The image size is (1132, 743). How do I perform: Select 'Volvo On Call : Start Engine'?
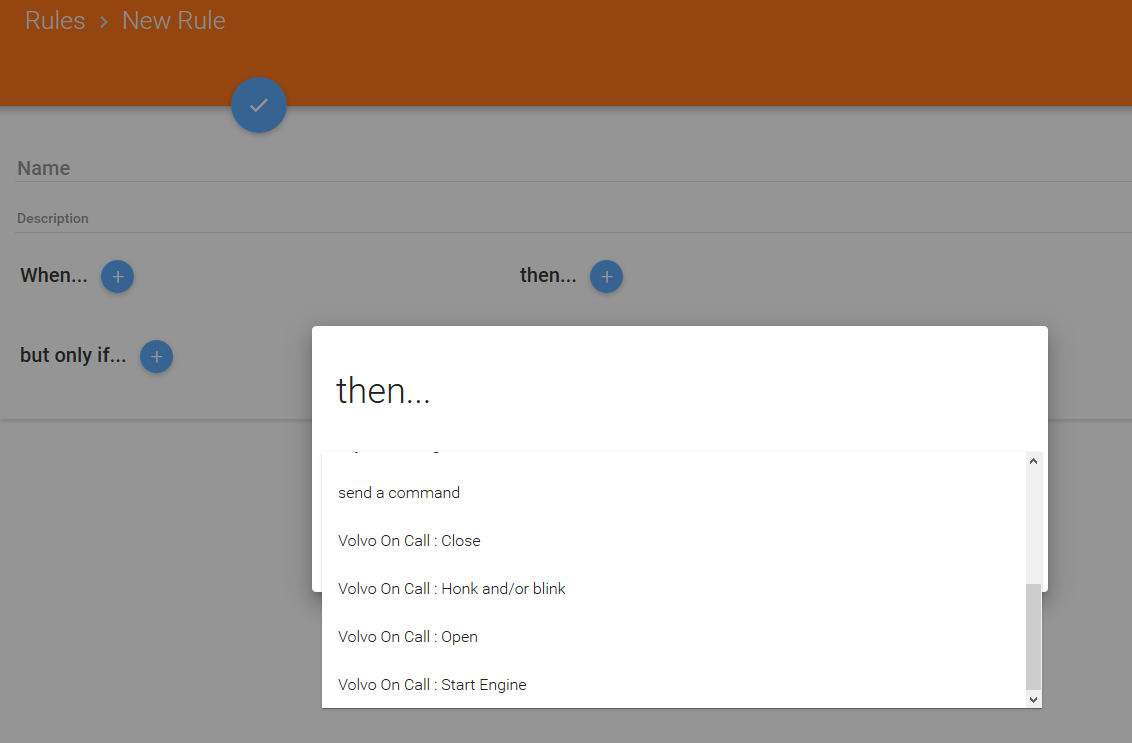click(432, 684)
